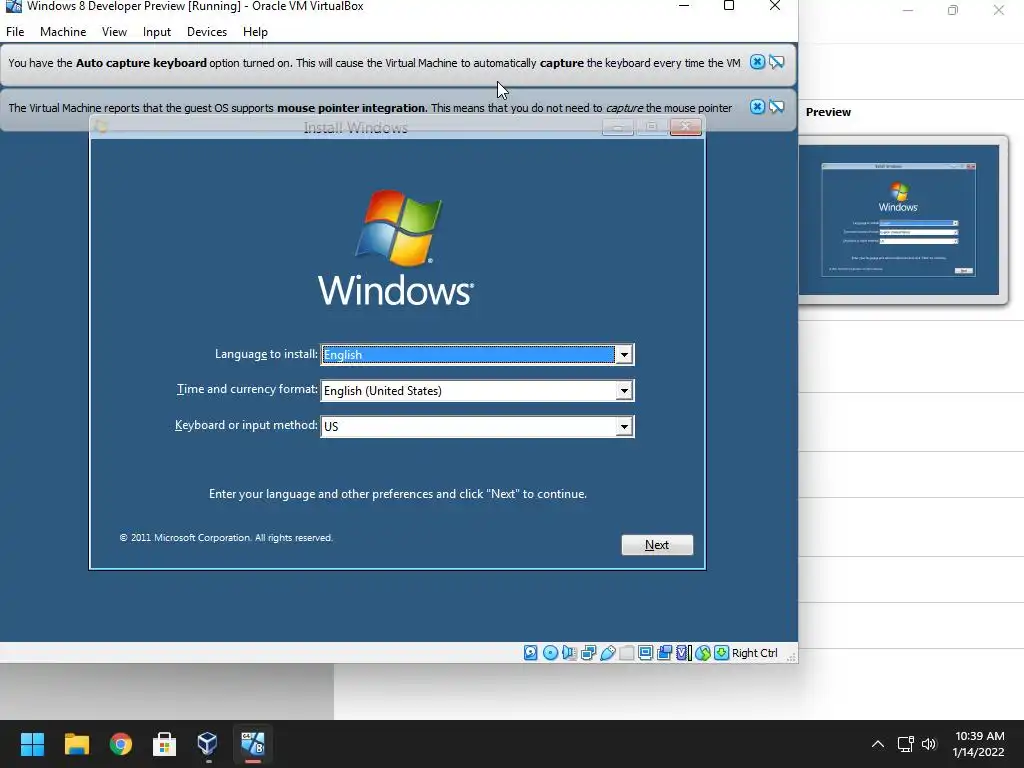This screenshot has width=1024, height=768.
Task: Close the Install Windows dialog
Action: click(x=686, y=126)
